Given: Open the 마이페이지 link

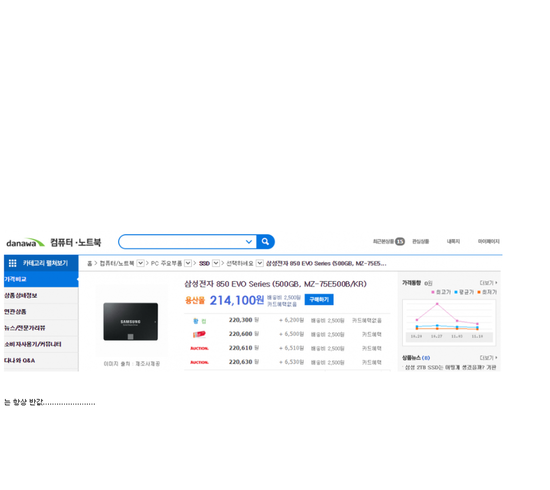Looking at the screenshot, I should tap(489, 241).
